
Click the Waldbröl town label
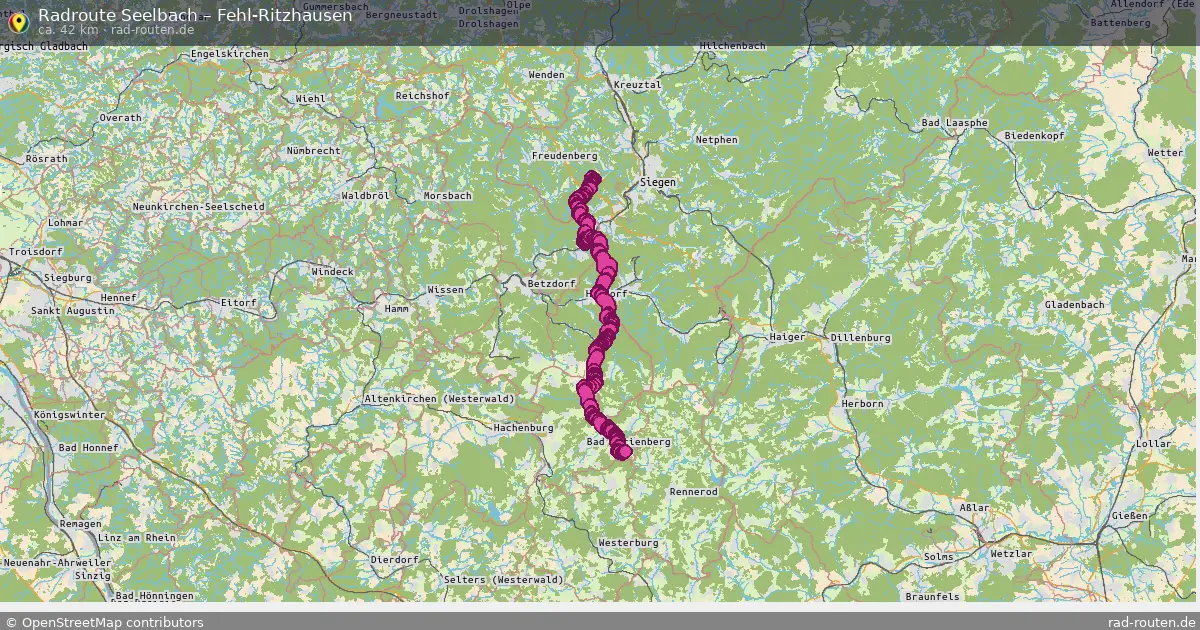click(365, 196)
